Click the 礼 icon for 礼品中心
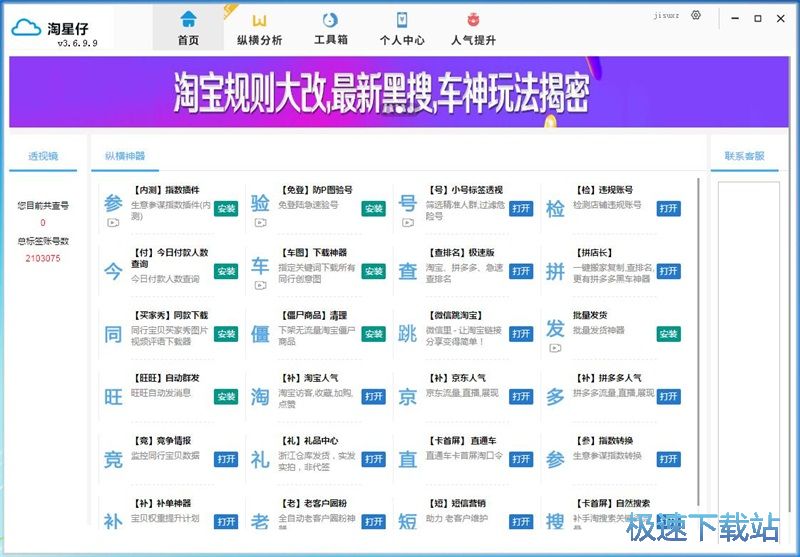Screen dimensions: 800x557 click(260, 460)
